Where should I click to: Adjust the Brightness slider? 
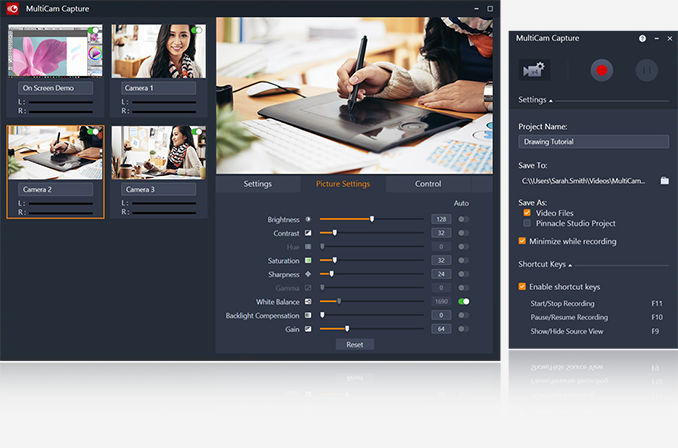pos(371,219)
